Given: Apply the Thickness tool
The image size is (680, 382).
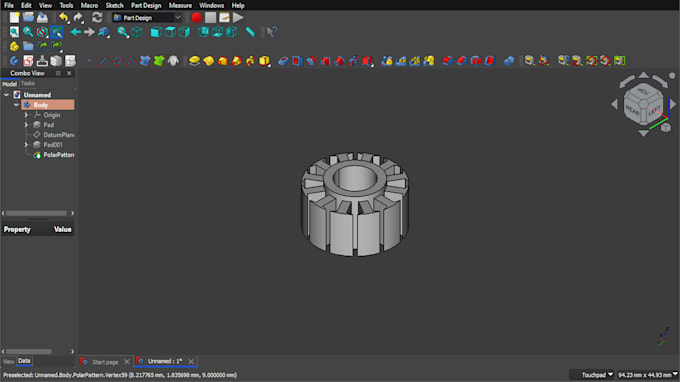Looking at the screenshot, I should pos(490,61).
